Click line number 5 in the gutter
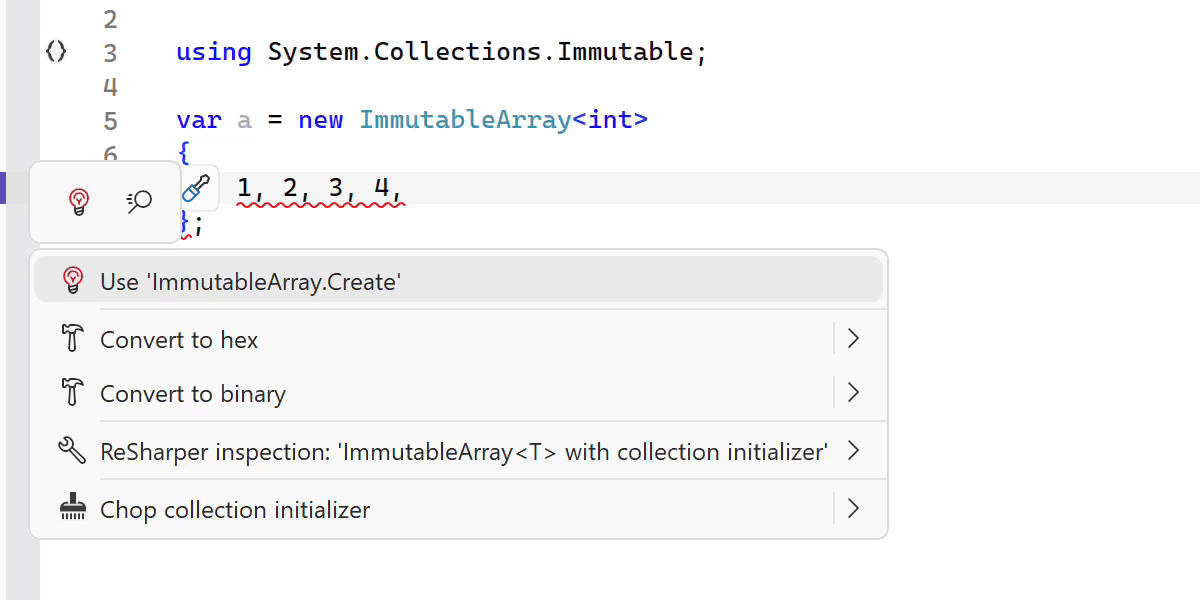Screen dimensions: 1200x600 (110, 121)
